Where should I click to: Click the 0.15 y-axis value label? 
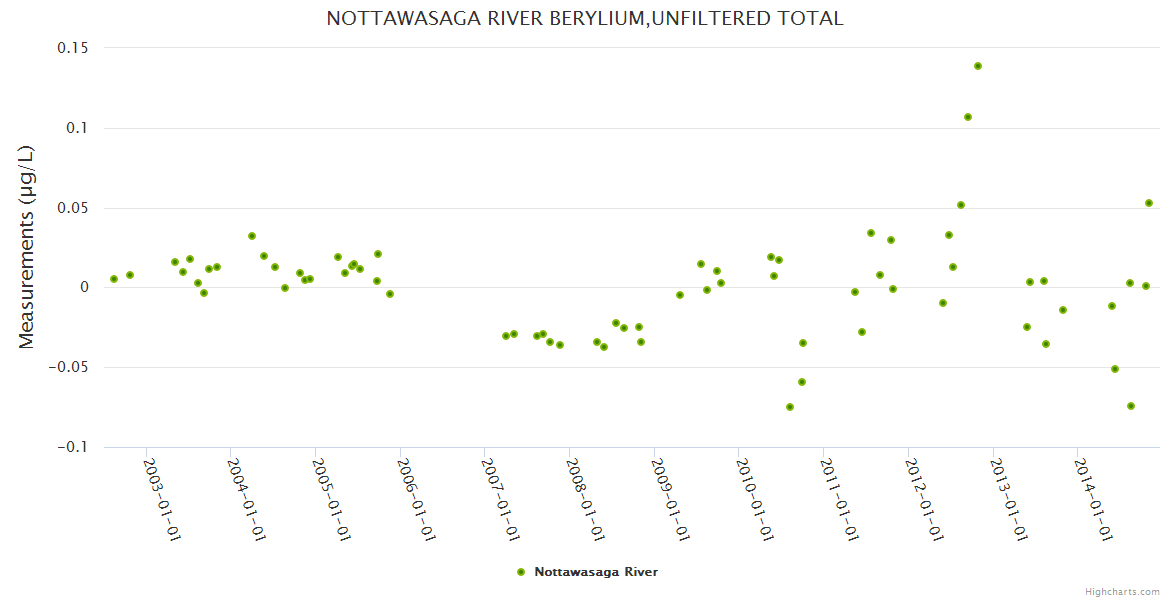point(72,48)
